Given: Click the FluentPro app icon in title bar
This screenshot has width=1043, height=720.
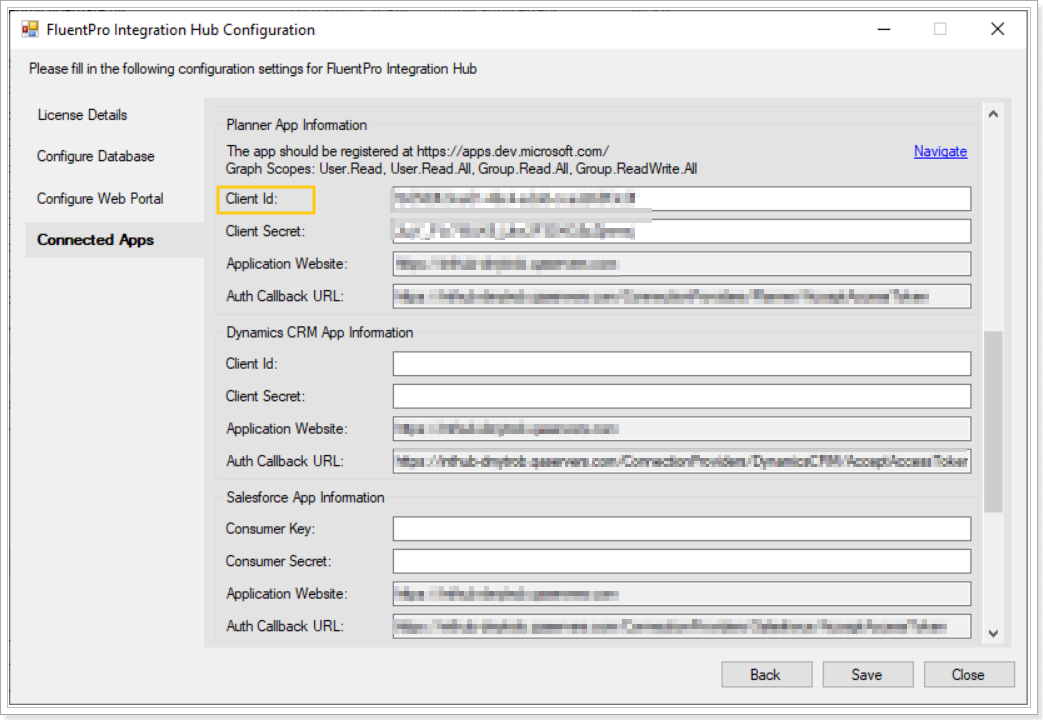Looking at the screenshot, I should click(30, 29).
